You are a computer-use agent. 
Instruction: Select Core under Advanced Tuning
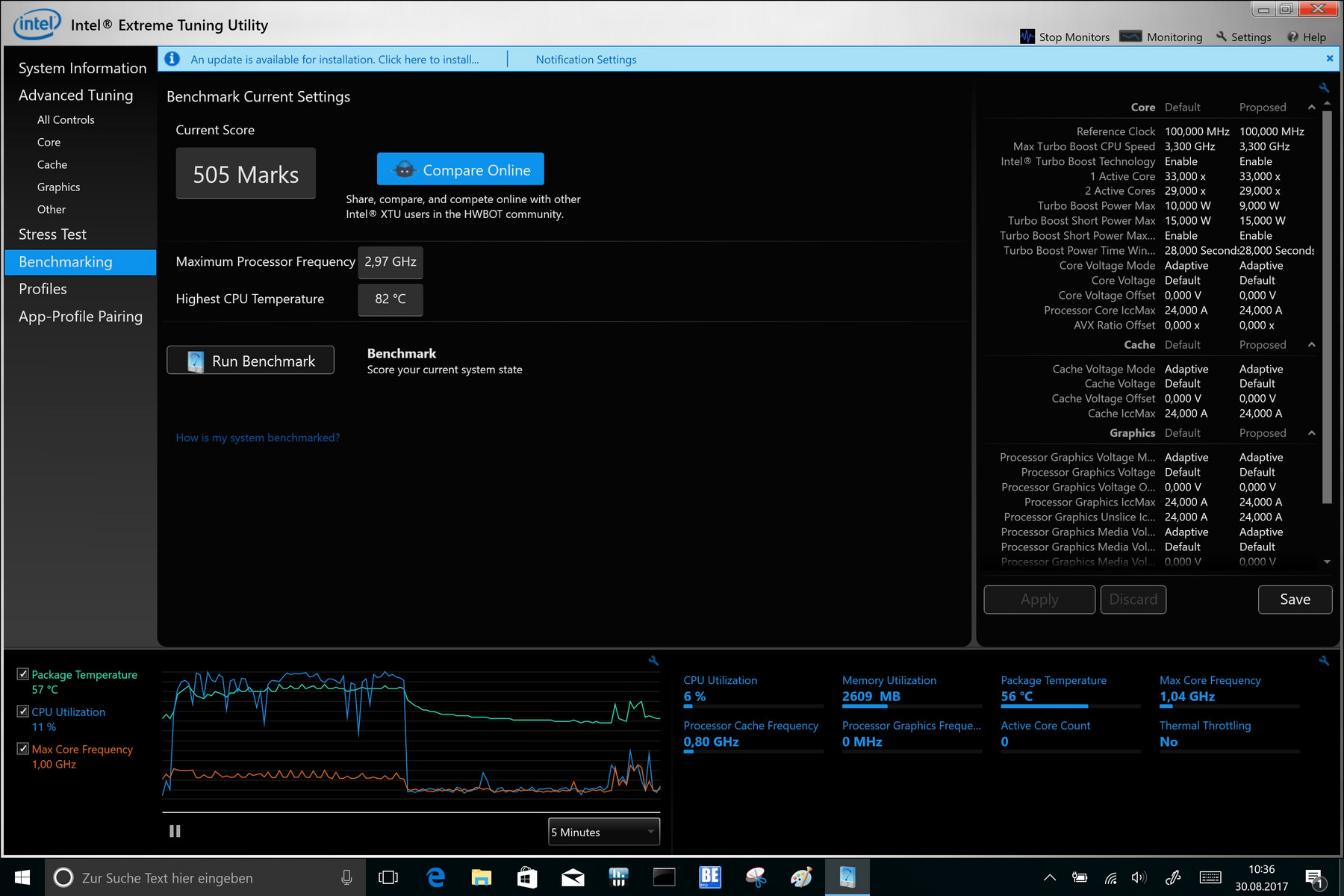coord(49,142)
